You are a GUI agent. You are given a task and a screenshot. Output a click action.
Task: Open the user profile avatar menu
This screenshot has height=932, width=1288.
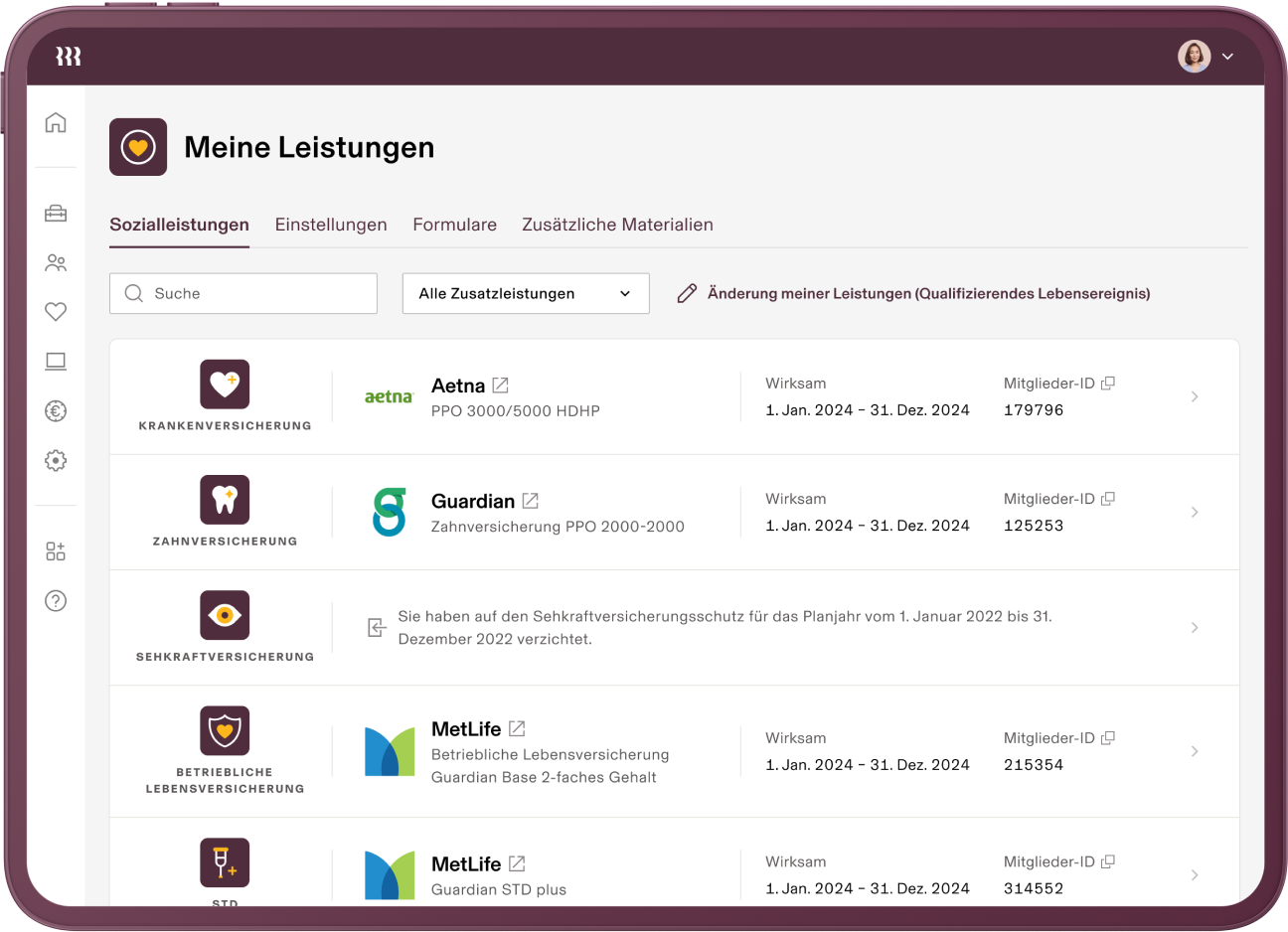1205,57
